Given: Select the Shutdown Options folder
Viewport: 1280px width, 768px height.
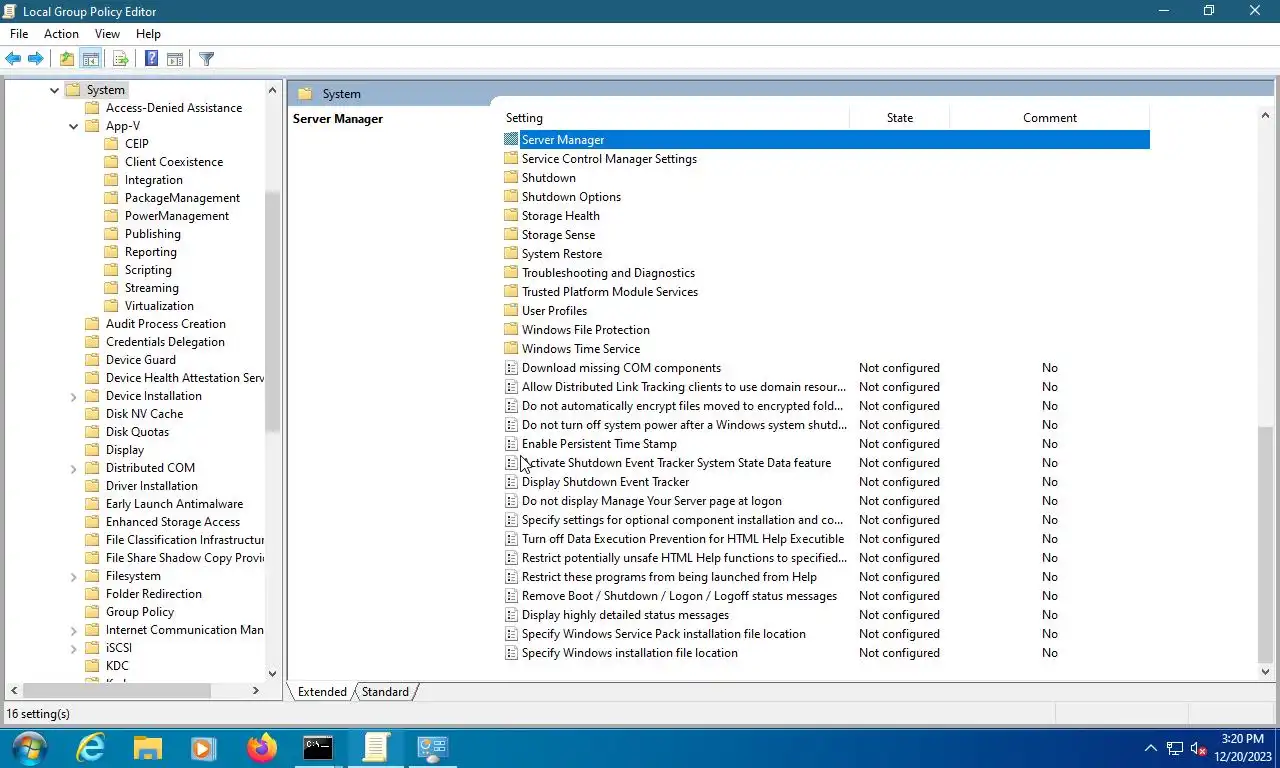Looking at the screenshot, I should coord(571,197).
